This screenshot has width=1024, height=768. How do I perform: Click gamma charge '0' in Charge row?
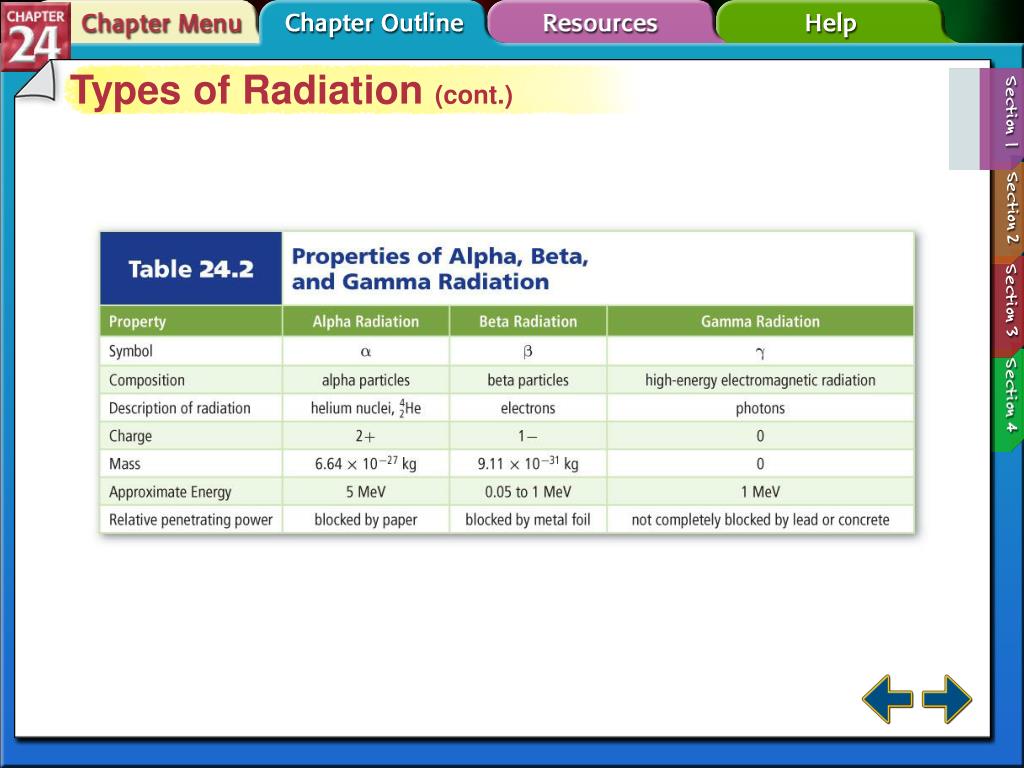click(x=760, y=436)
